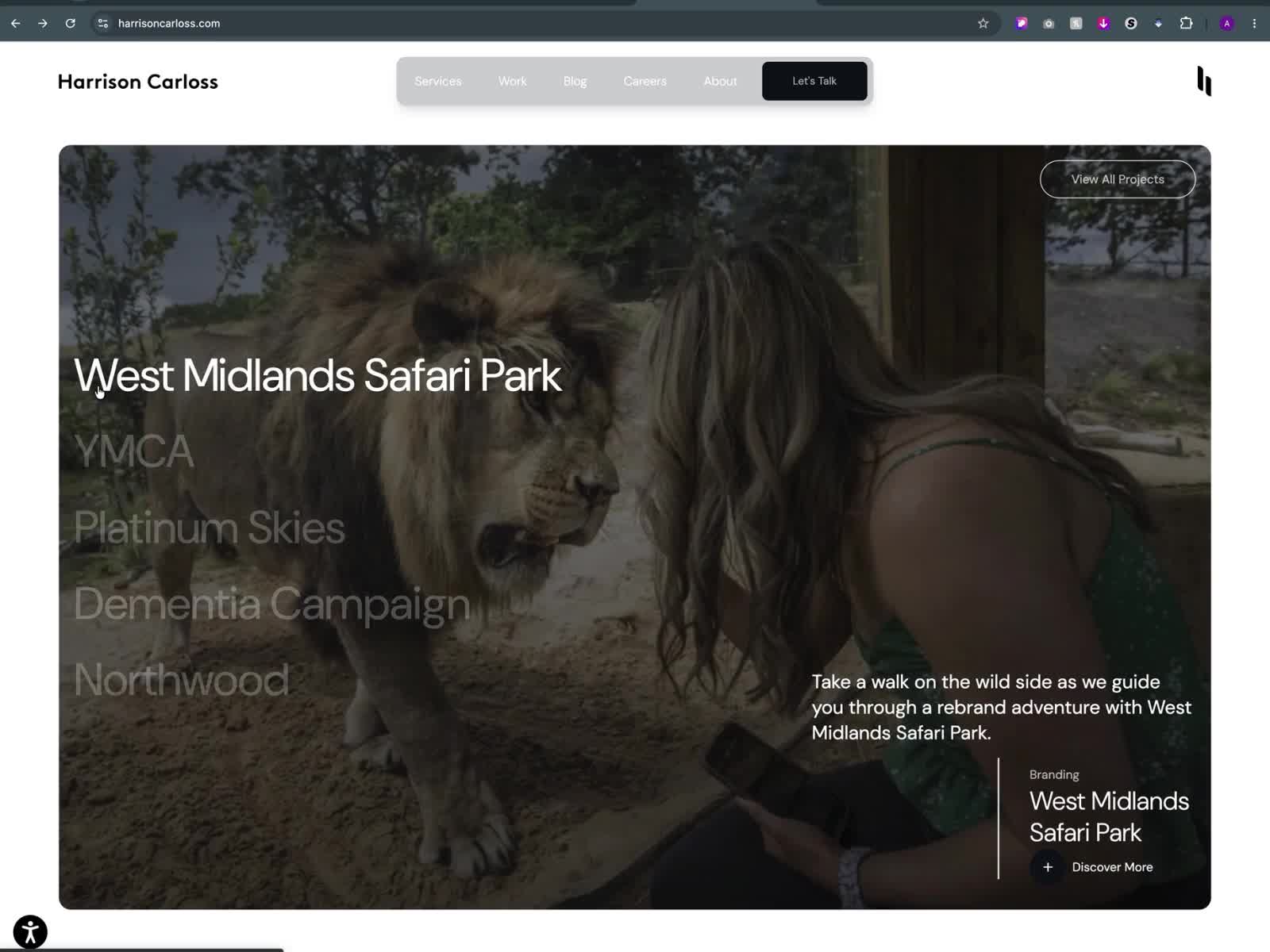Open the Chrome three-dot menu

click(x=1254, y=24)
